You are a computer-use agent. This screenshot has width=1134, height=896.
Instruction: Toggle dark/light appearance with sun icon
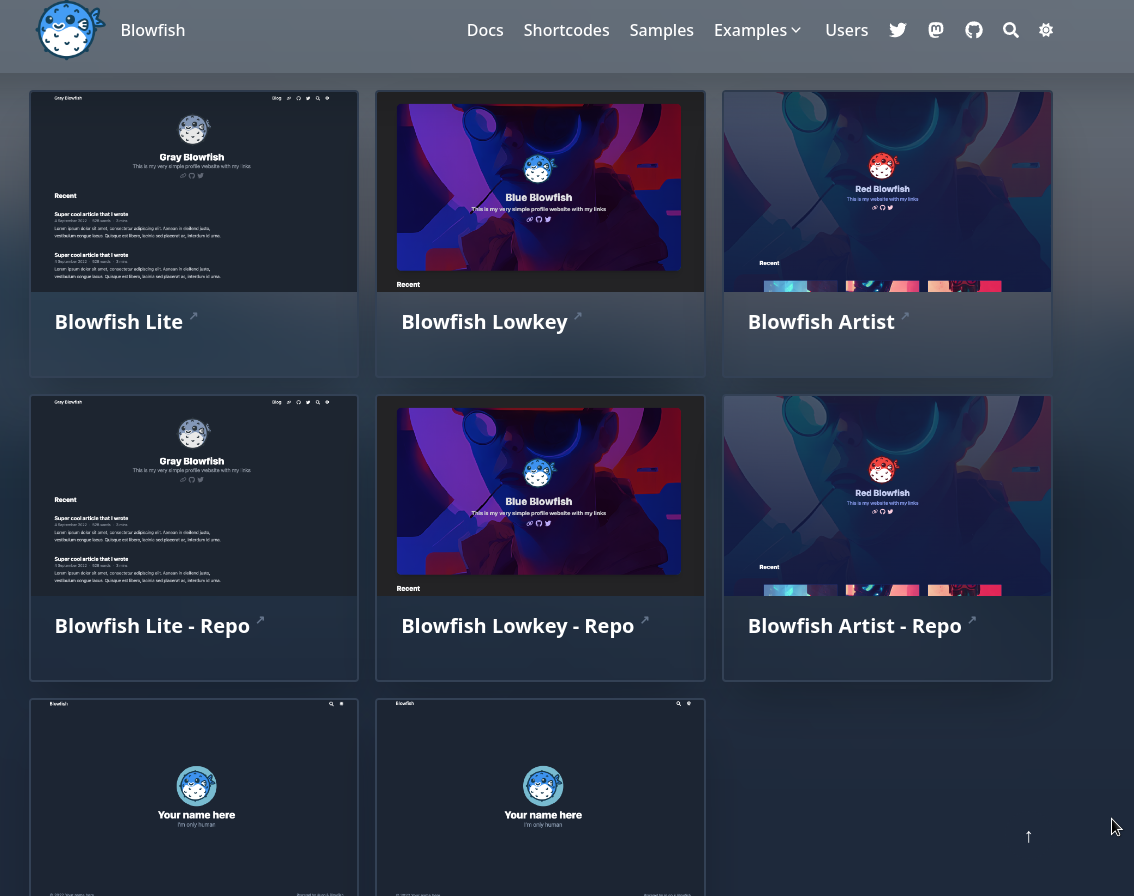pos(1046,30)
